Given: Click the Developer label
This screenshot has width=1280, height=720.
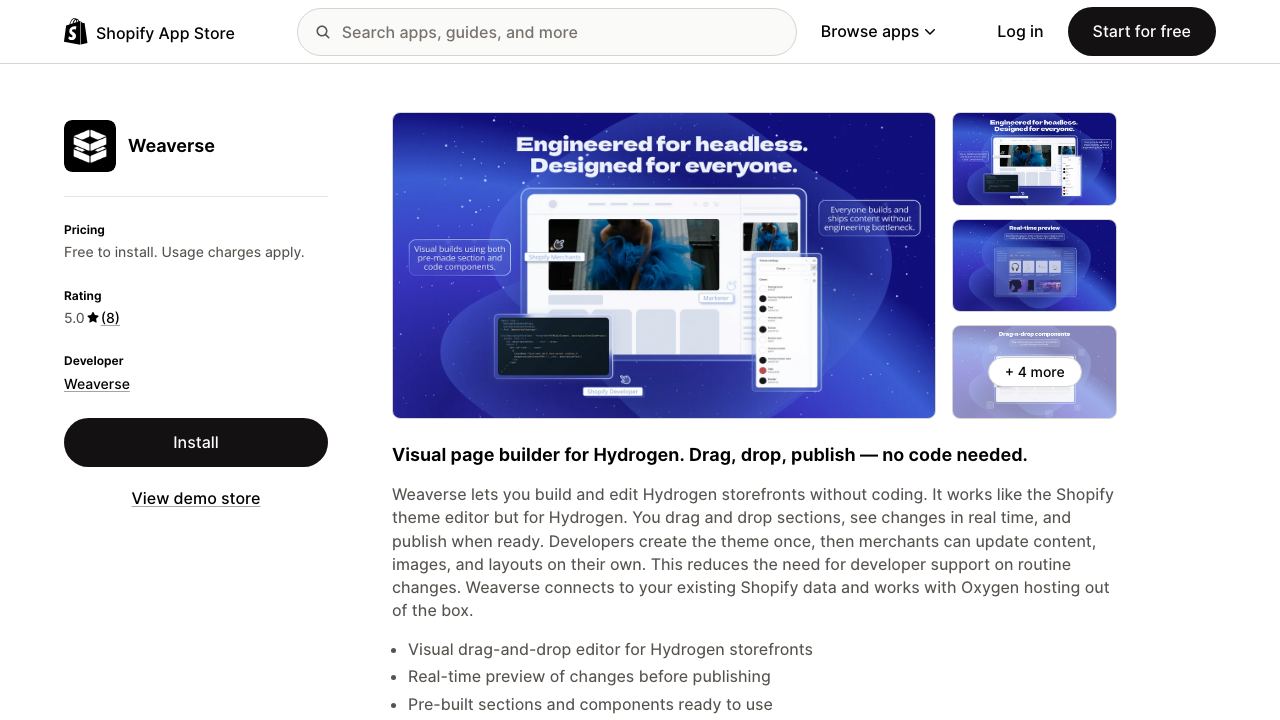Looking at the screenshot, I should pos(94,361).
